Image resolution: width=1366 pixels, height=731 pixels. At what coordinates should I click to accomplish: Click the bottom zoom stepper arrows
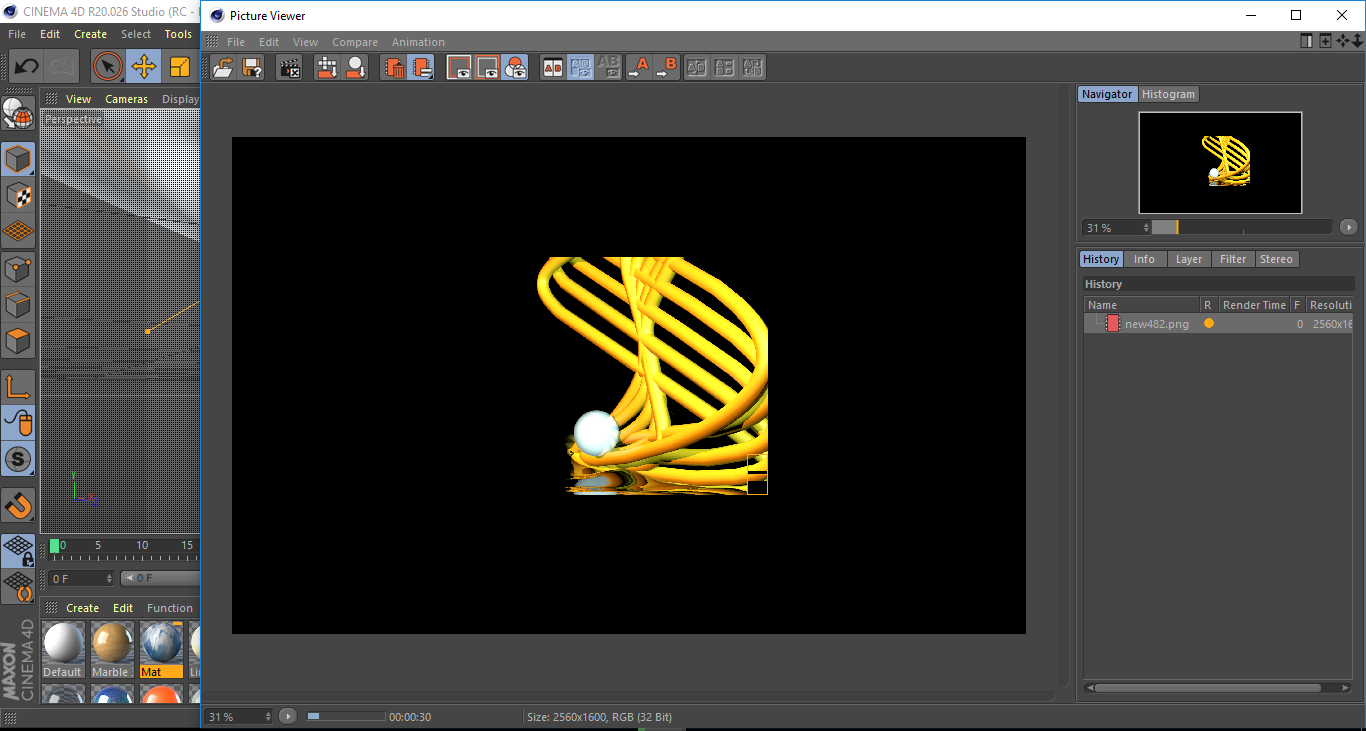pos(267,717)
